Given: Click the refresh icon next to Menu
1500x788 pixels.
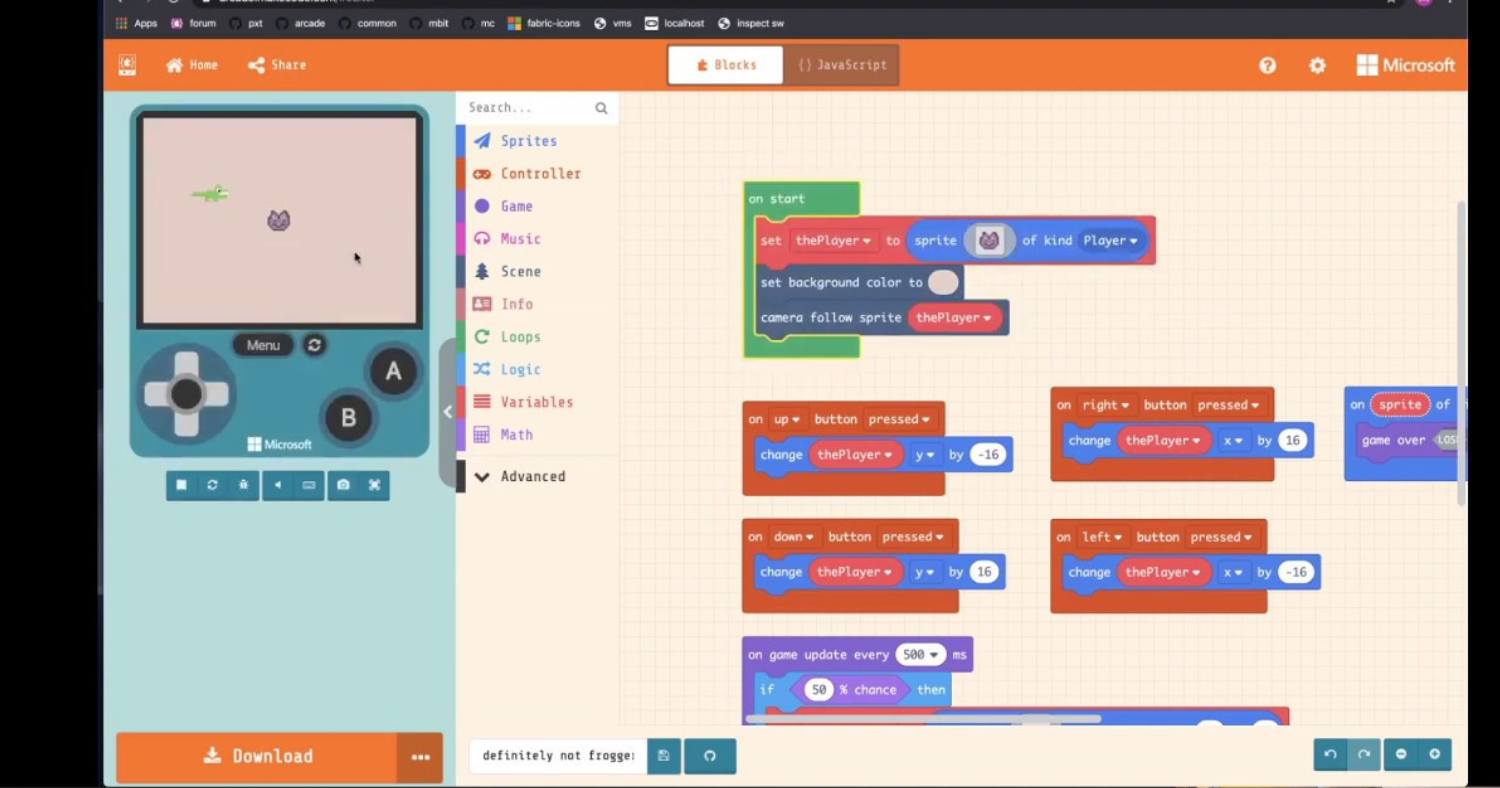Looking at the screenshot, I should [314, 345].
